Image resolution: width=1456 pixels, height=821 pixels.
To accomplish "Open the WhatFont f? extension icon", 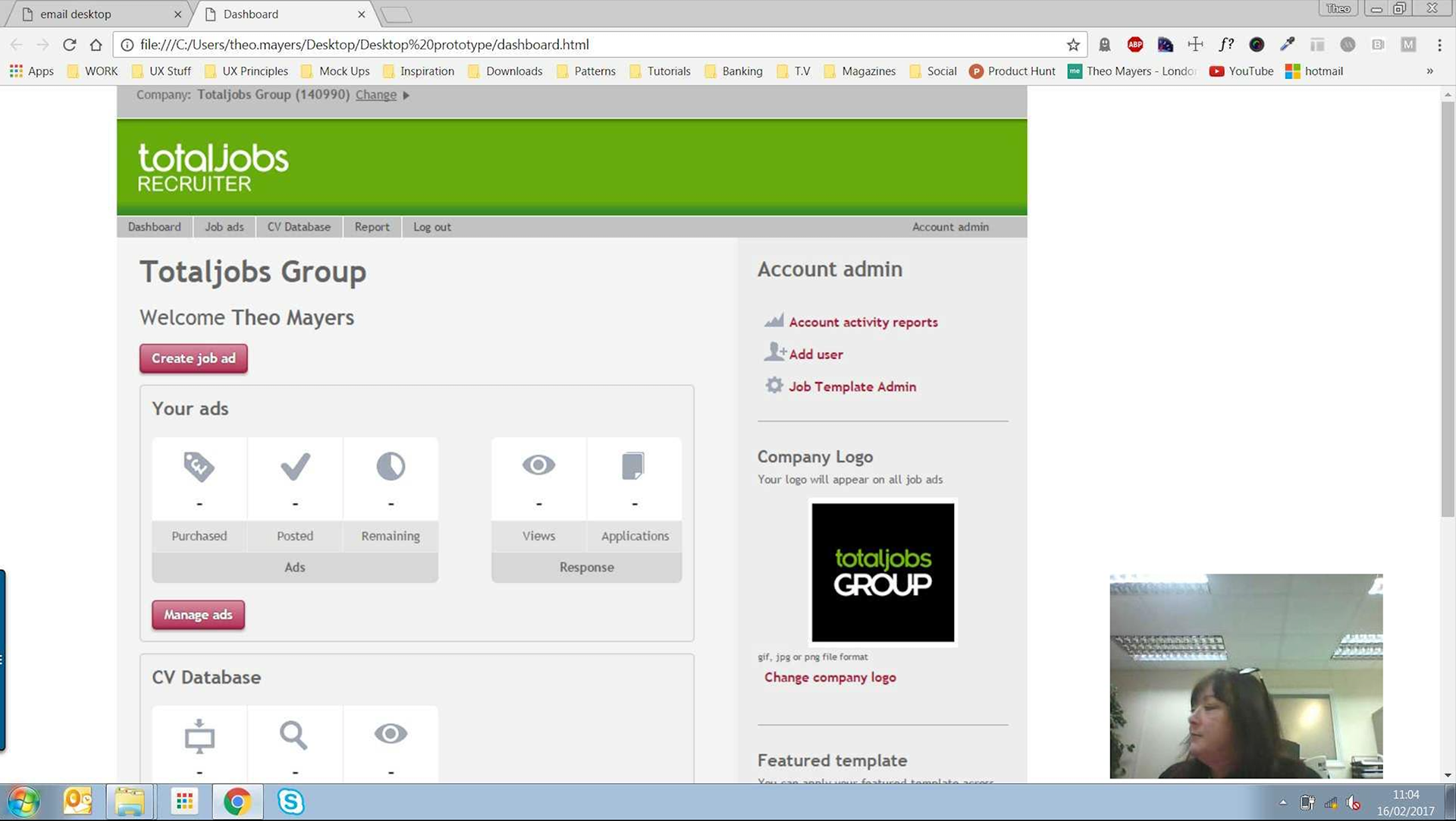I will coord(1225,45).
